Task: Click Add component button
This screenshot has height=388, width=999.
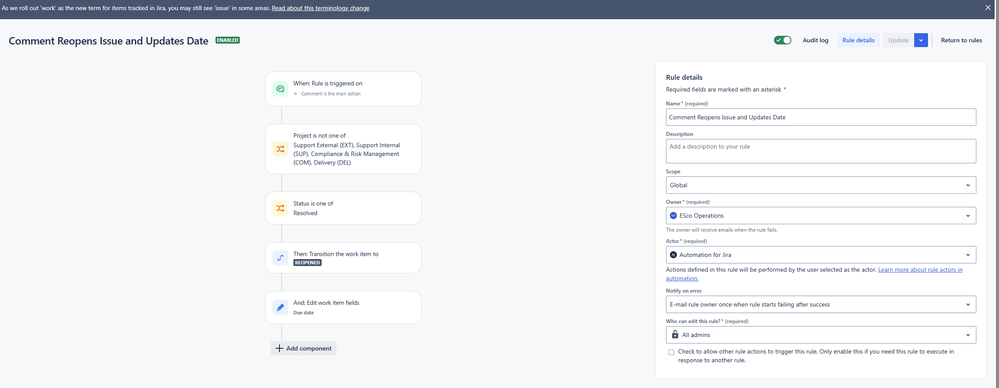Action: pyautogui.click(x=303, y=348)
